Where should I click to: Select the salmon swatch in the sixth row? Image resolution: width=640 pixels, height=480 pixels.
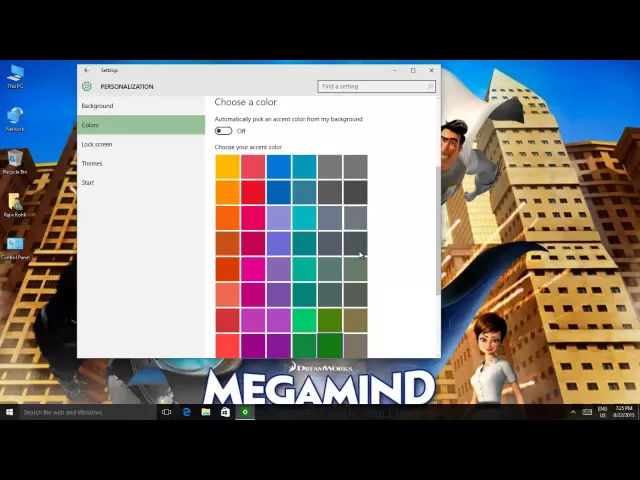click(x=228, y=295)
